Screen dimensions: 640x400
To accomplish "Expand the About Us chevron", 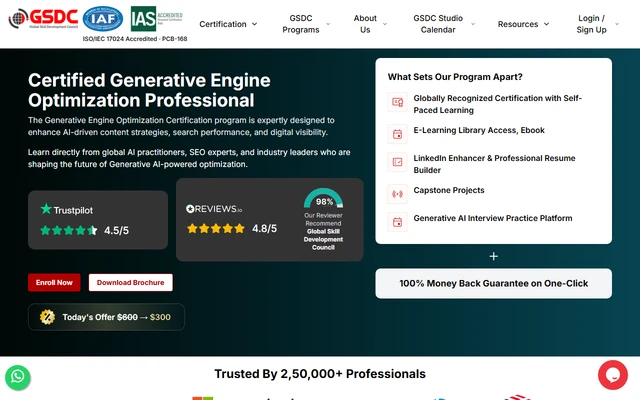I will tap(384, 24).
